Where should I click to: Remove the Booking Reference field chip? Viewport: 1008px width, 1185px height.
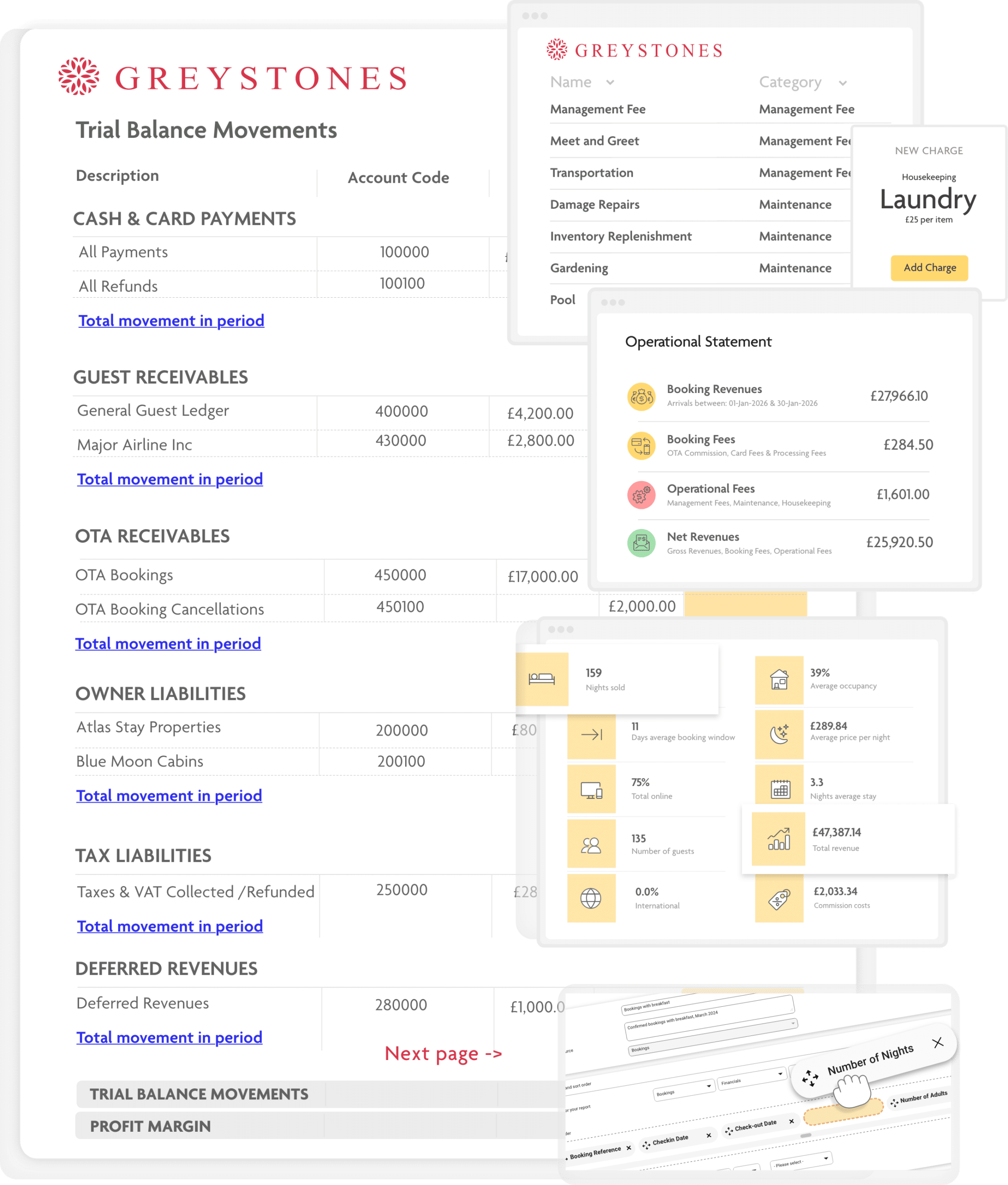629,1148
